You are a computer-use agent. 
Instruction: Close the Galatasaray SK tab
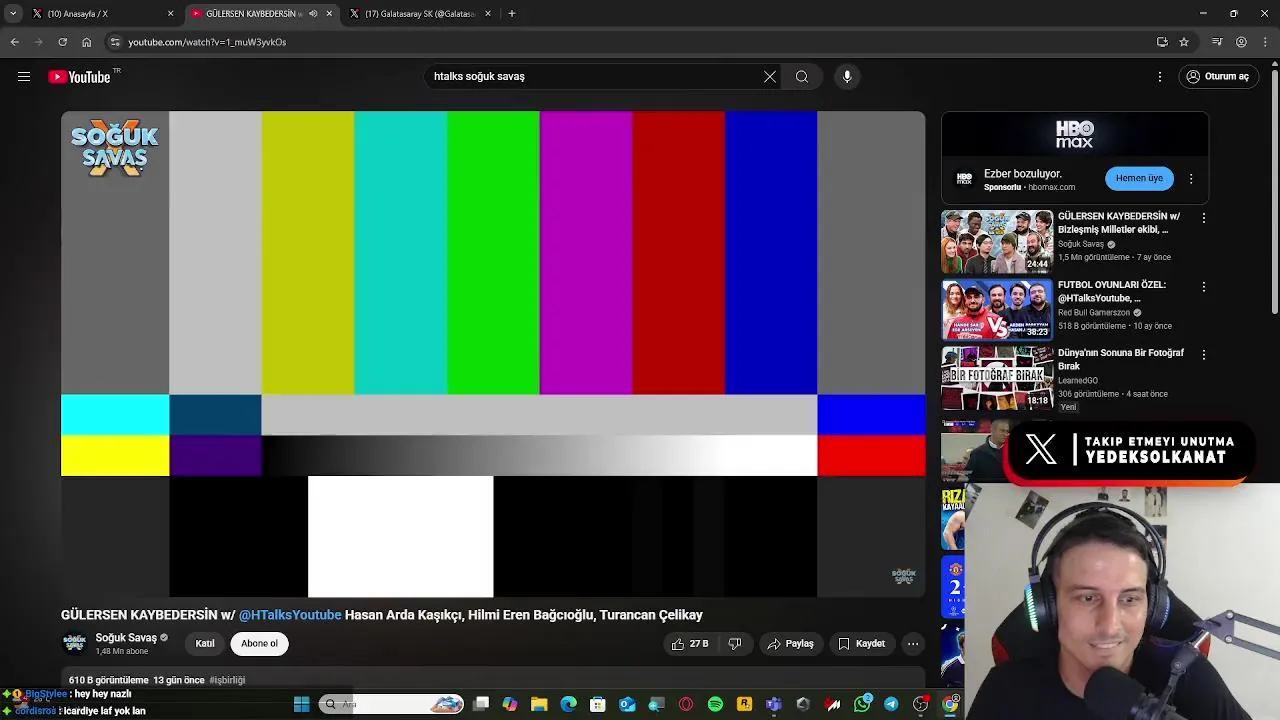point(488,14)
